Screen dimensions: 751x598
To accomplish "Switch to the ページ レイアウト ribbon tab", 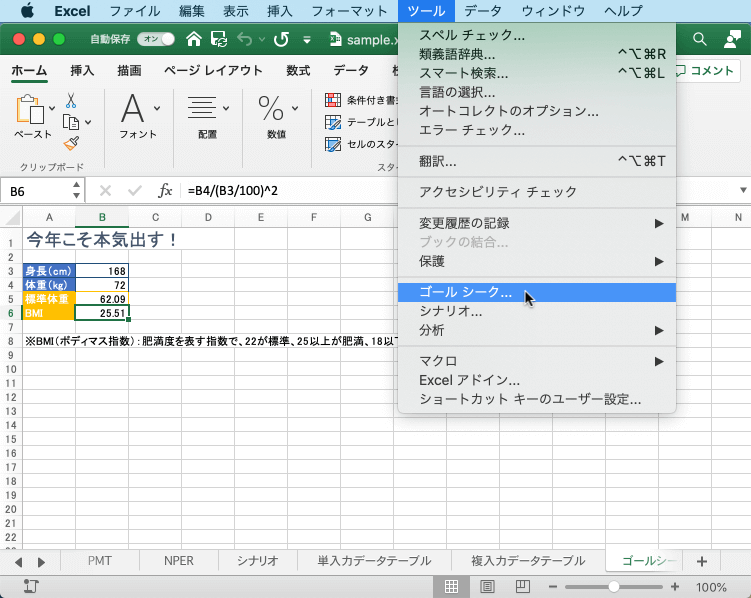I will 213,70.
